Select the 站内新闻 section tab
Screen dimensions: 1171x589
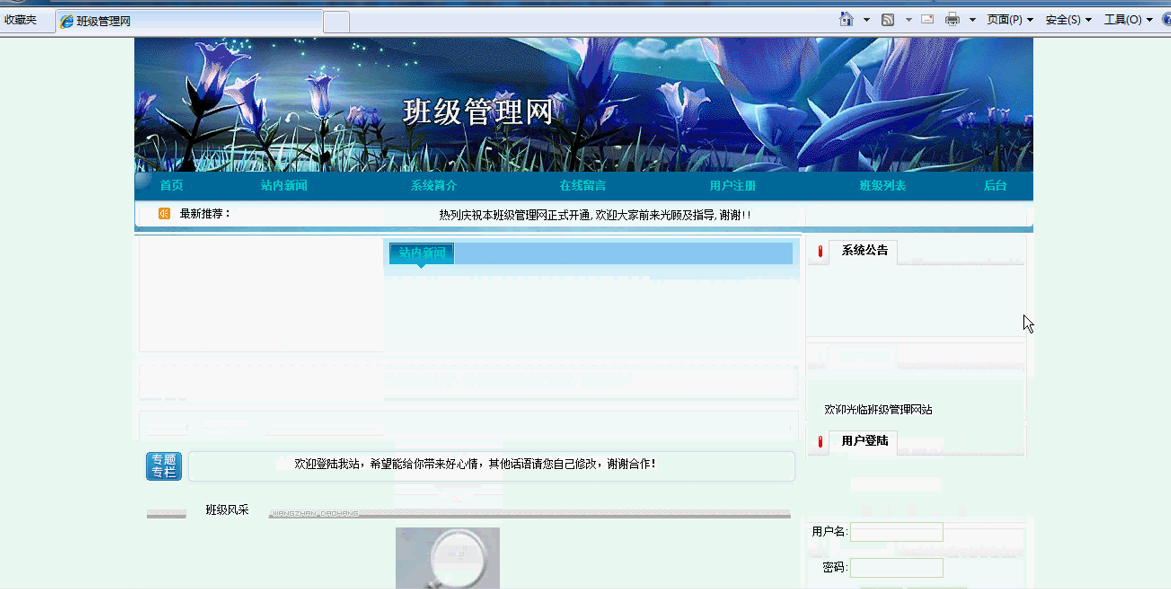422,253
